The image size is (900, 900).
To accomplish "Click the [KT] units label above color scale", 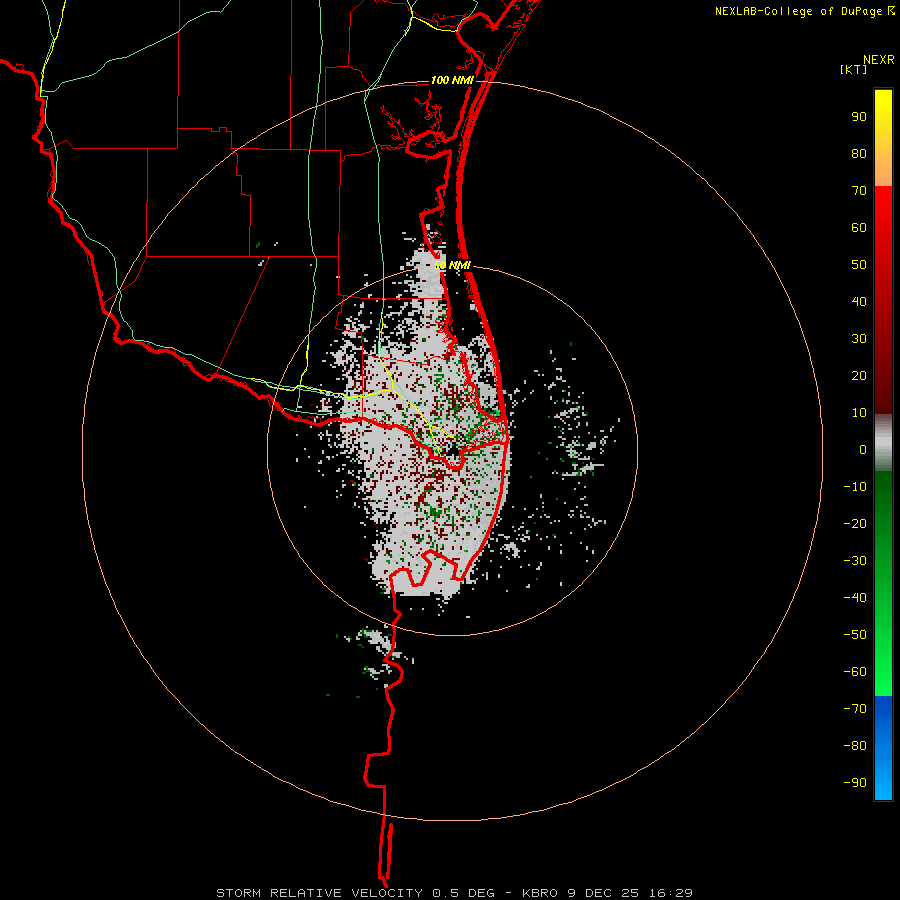I will (854, 69).
